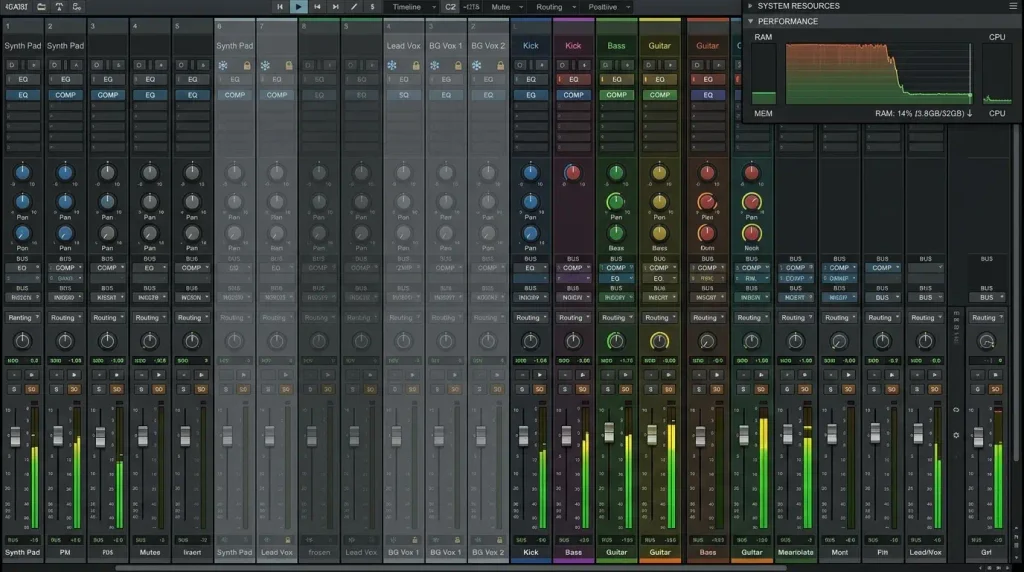The width and height of the screenshot is (1024, 572).
Task: Toggle the green COMP insert on the Bass channel
Action: 616,95
